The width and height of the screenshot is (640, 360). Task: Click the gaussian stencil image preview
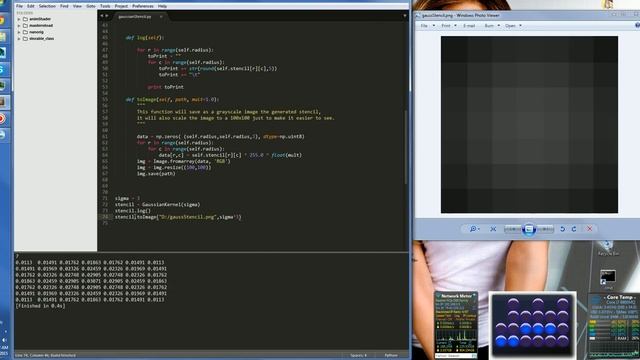529,124
